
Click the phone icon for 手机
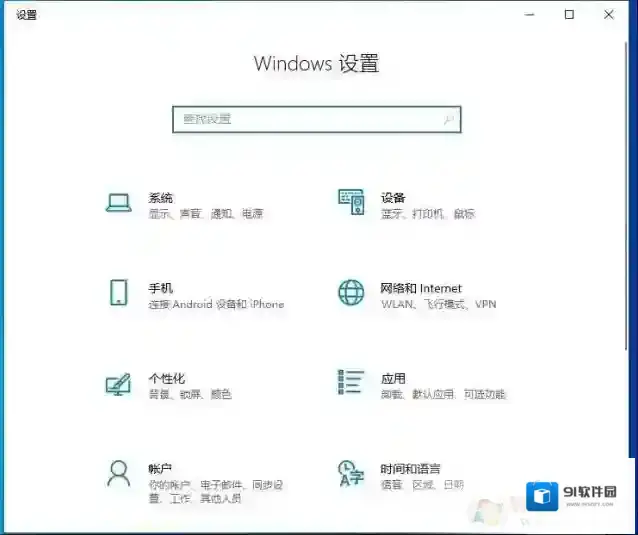point(119,293)
